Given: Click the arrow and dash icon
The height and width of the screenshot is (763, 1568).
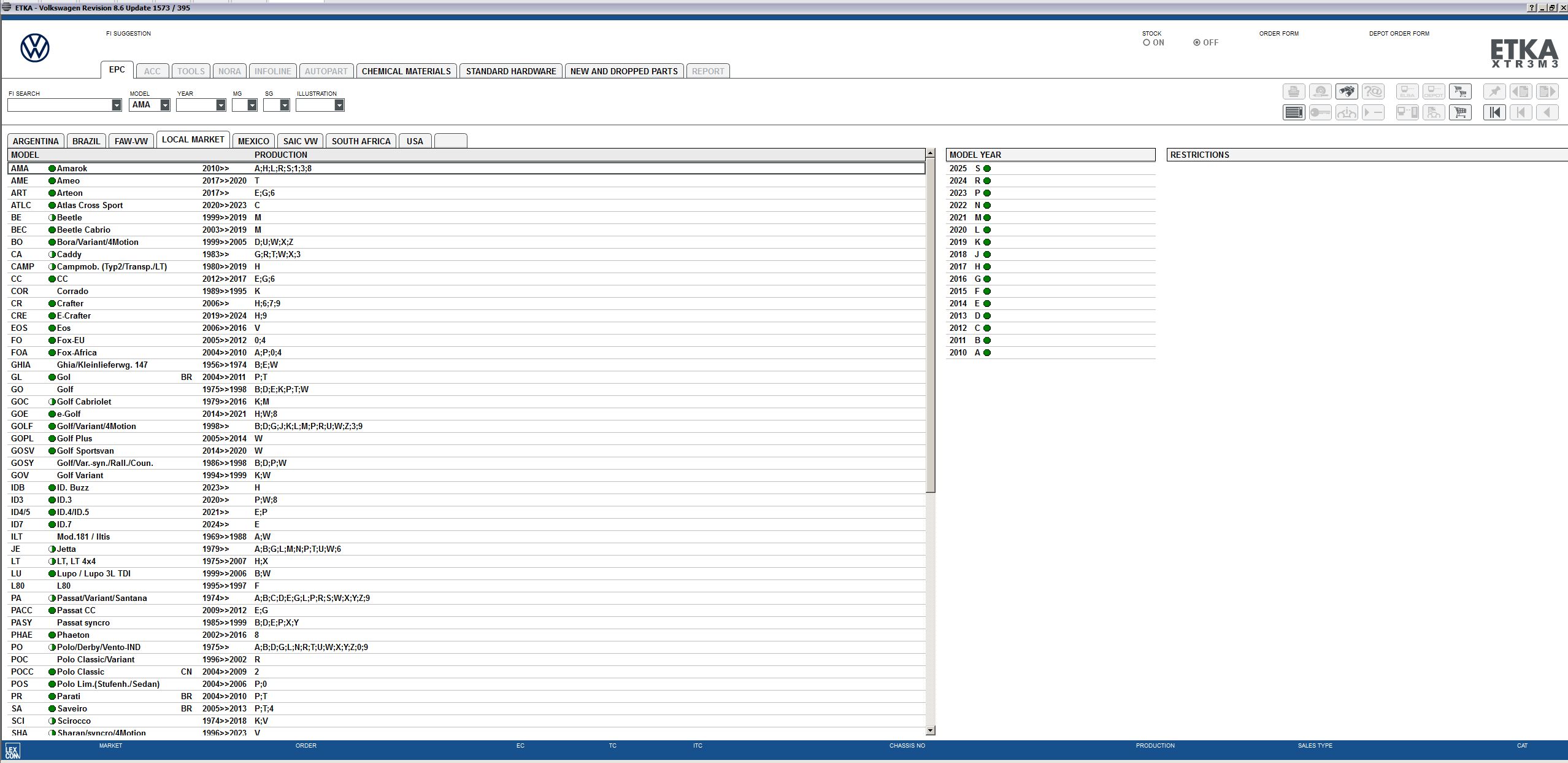Looking at the screenshot, I should point(1373,112).
